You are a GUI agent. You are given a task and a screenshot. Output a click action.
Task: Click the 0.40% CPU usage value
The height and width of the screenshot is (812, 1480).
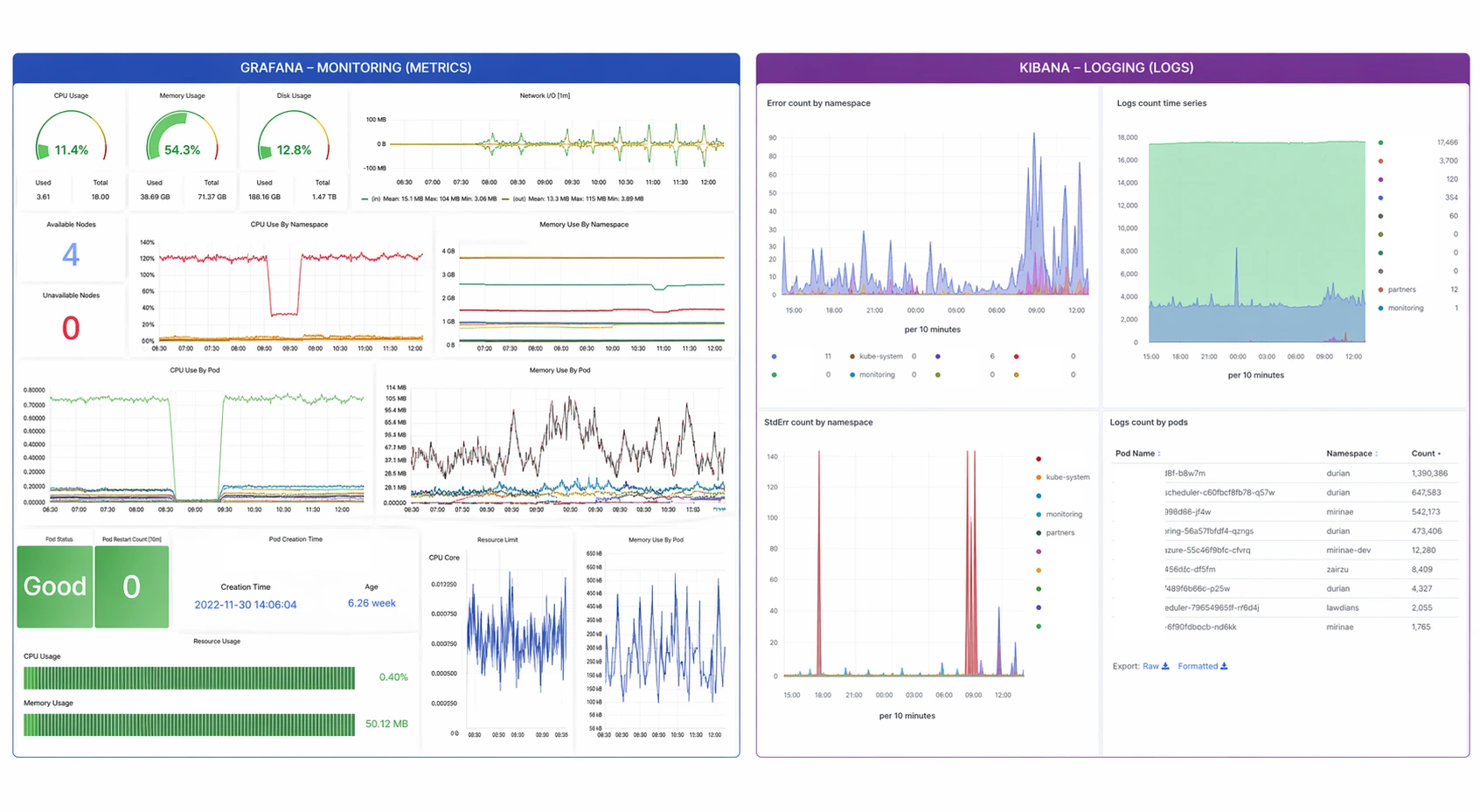point(393,677)
